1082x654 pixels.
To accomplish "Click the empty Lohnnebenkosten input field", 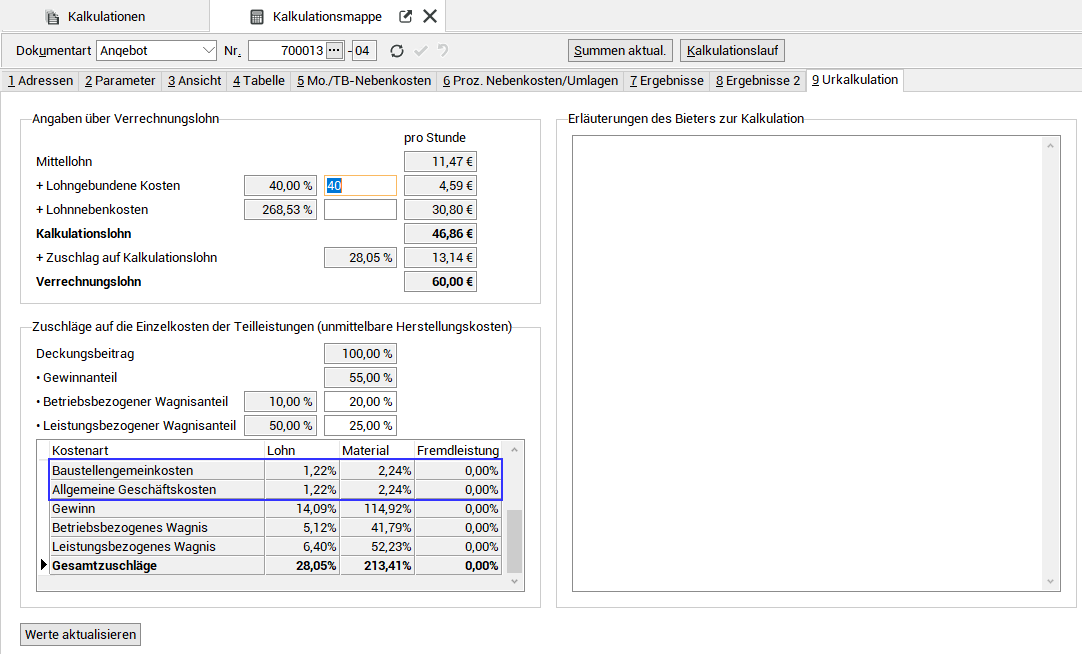I will 360,210.
